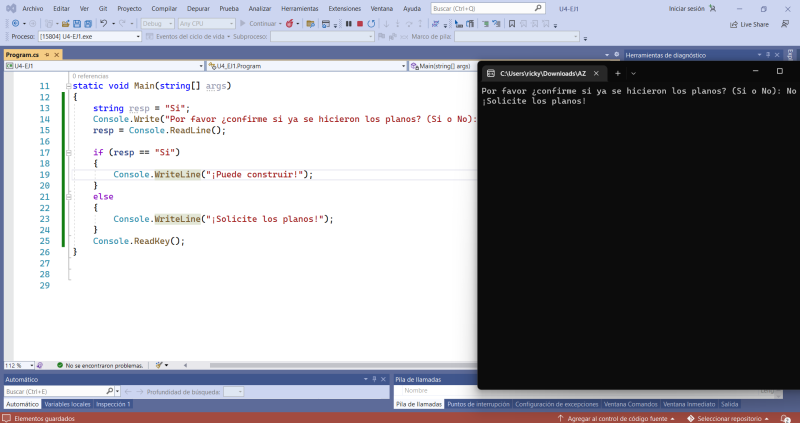Open a new terminal tab with plus
Image resolution: width=800 pixels, height=423 pixels.
[618, 73]
